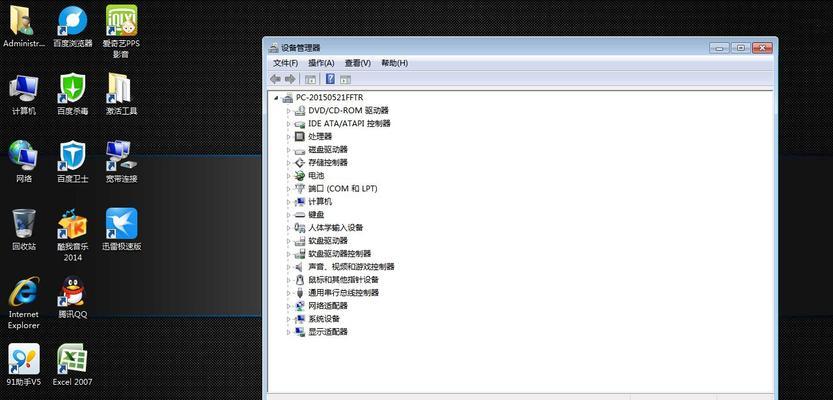Select the PC-20150521FFTR label
This screenshot has height=400, width=833.
[329, 98]
